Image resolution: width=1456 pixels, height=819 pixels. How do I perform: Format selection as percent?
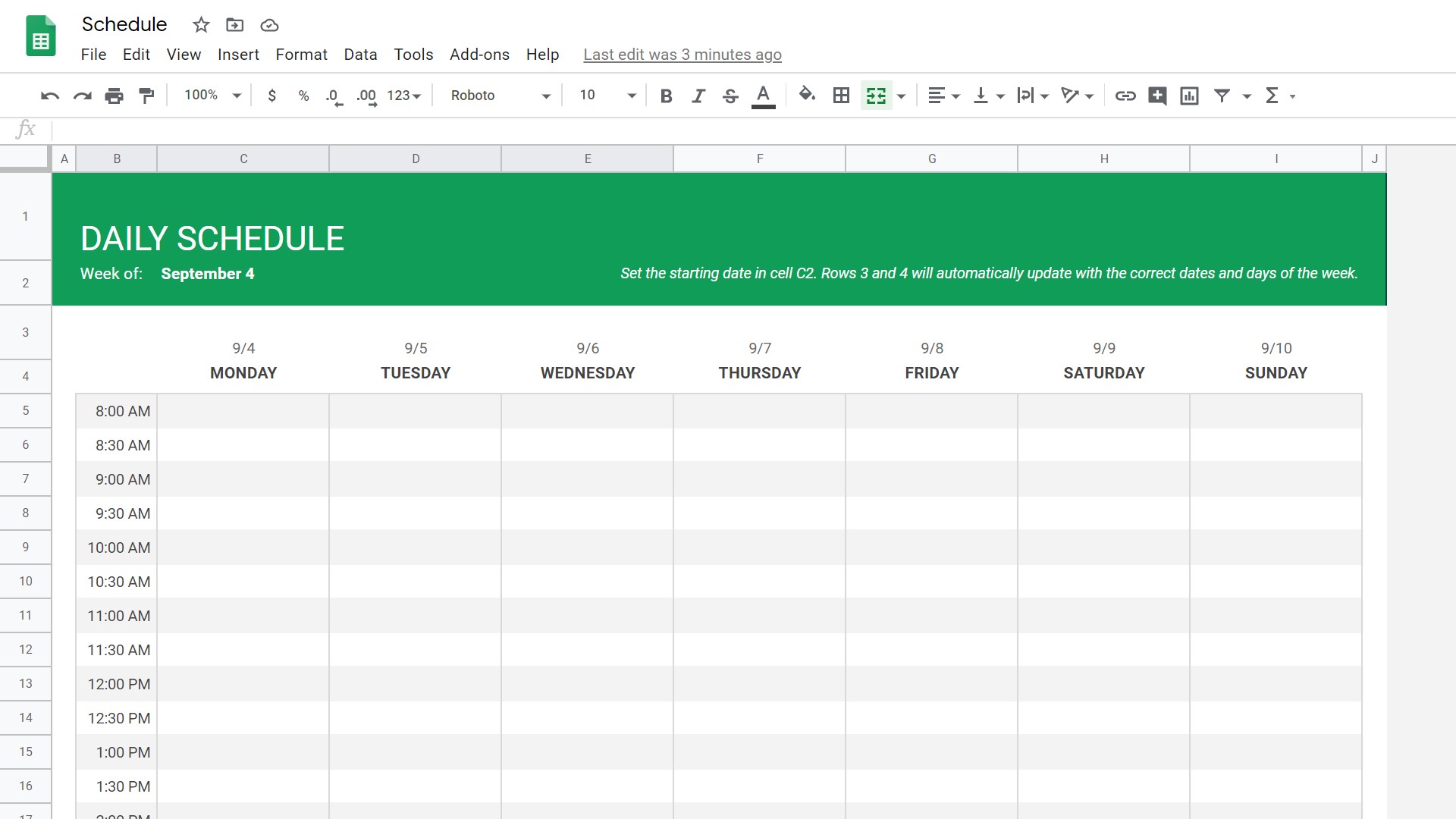[303, 96]
